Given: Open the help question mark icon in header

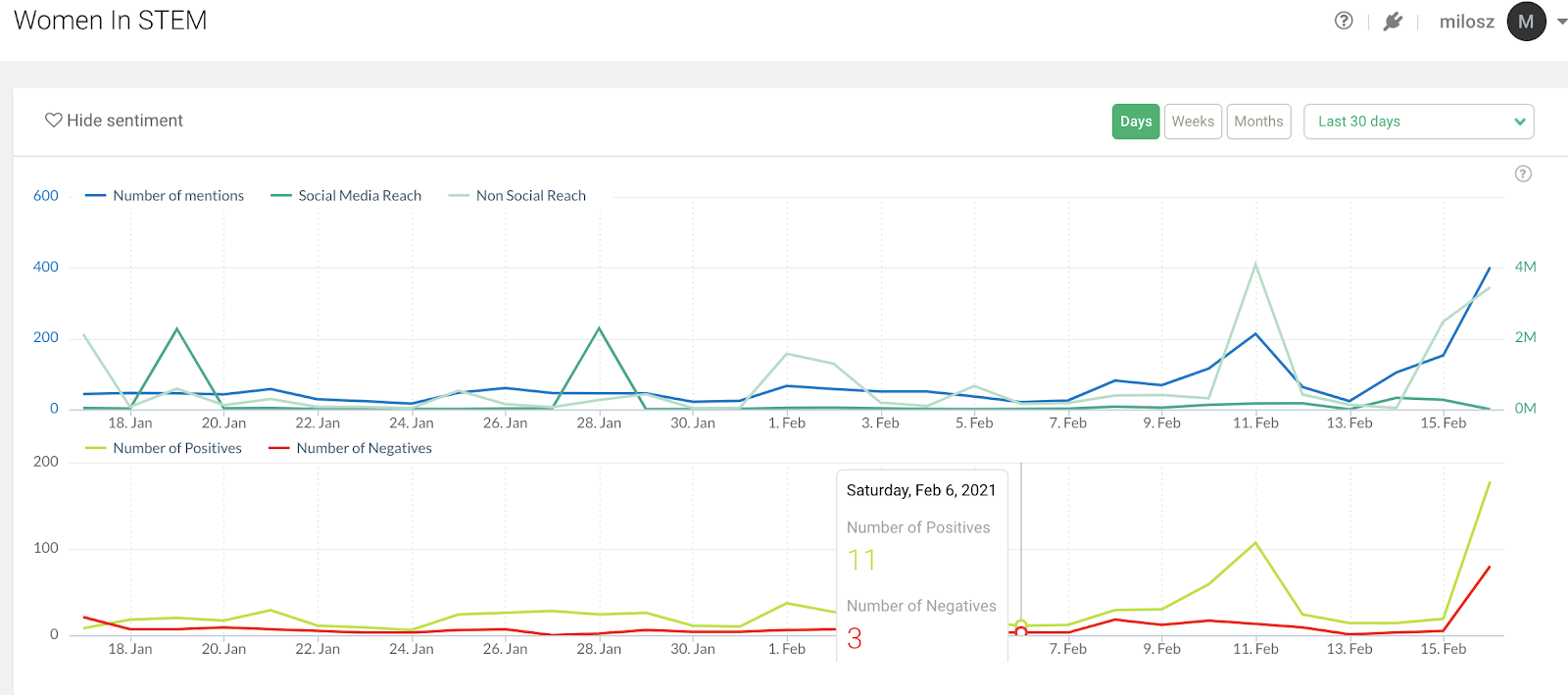Looking at the screenshot, I should coord(1344,21).
